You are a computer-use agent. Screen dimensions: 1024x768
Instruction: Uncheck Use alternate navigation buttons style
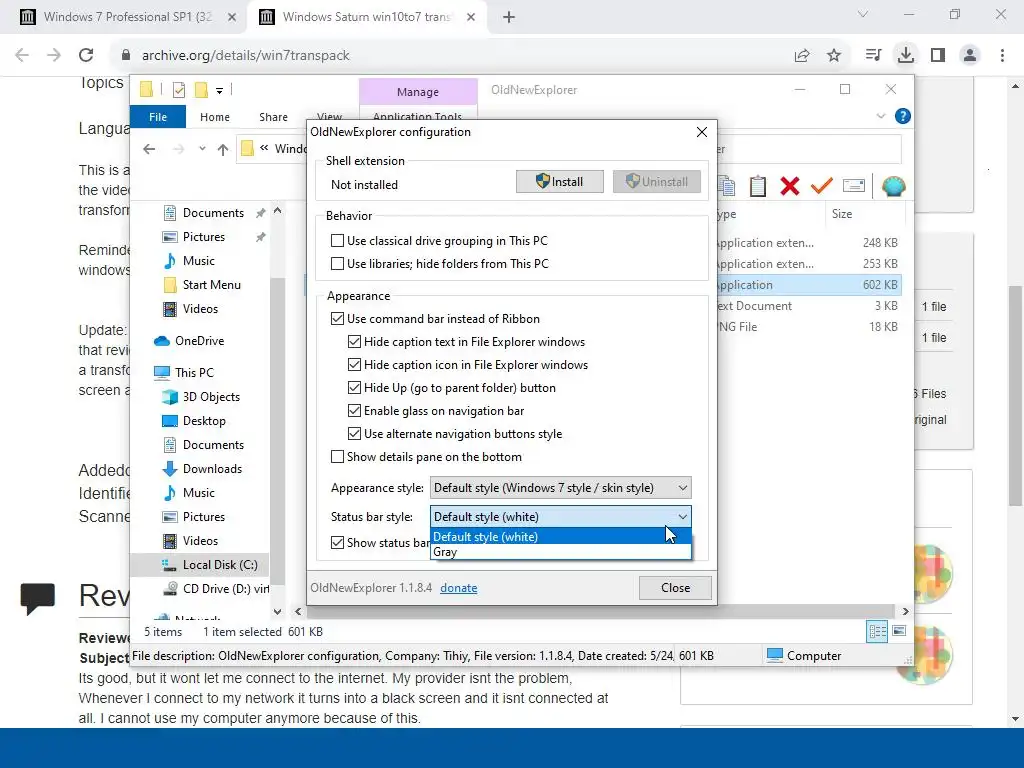tap(354, 434)
